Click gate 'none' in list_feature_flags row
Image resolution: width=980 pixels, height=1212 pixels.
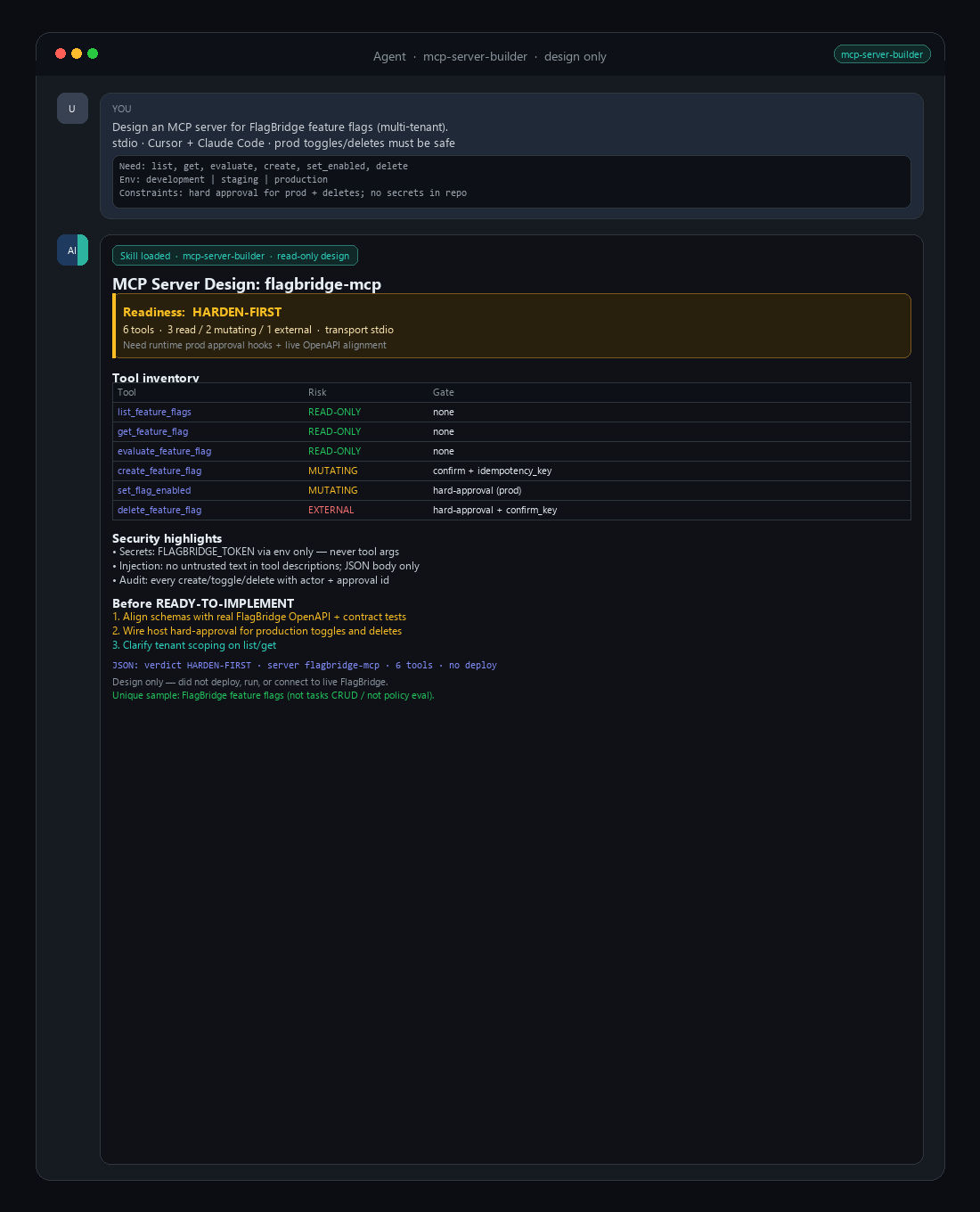pos(444,412)
